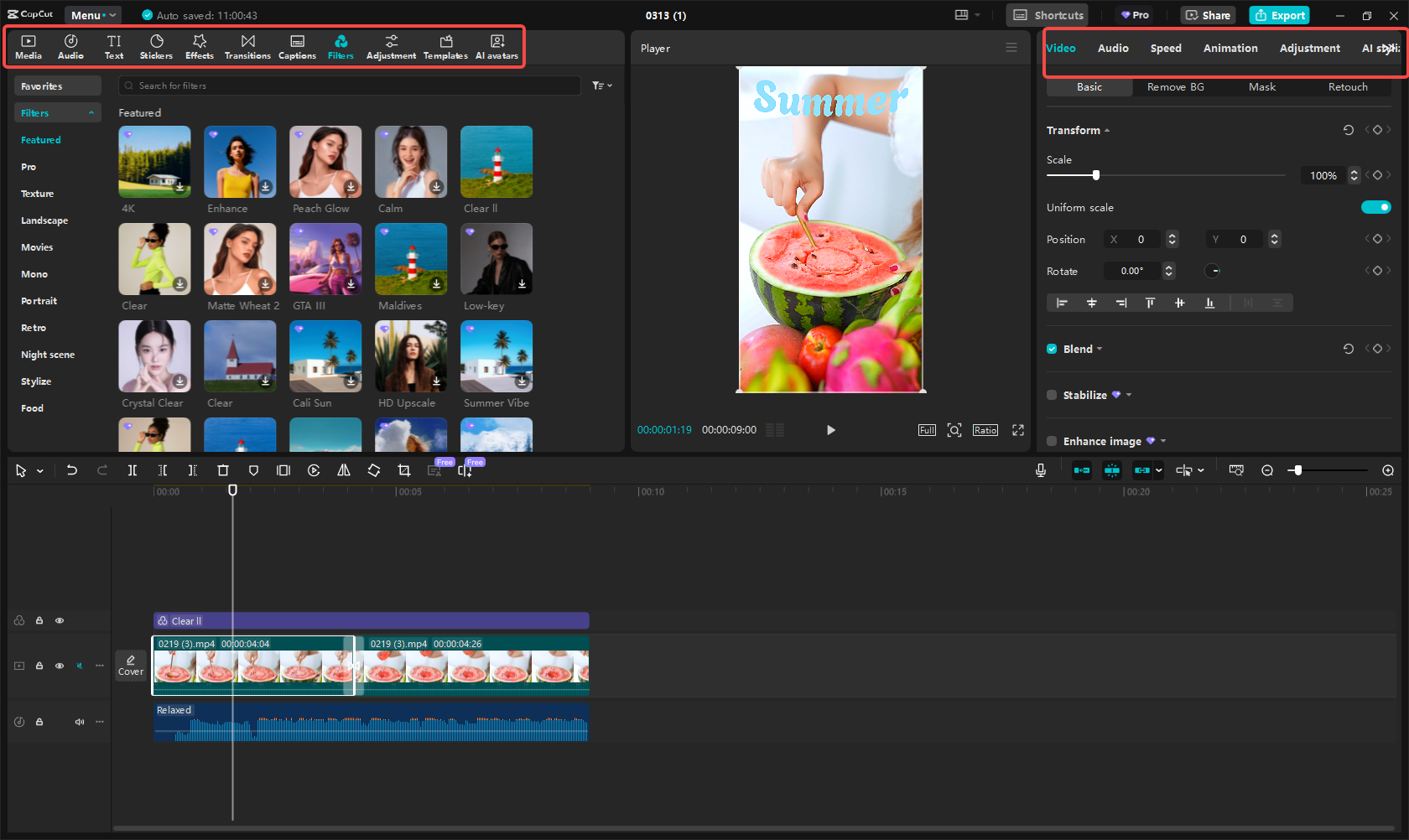The image size is (1409, 840).
Task: Click the timeline zoom out icon
Action: pyautogui.click(x=1267, y=471)
